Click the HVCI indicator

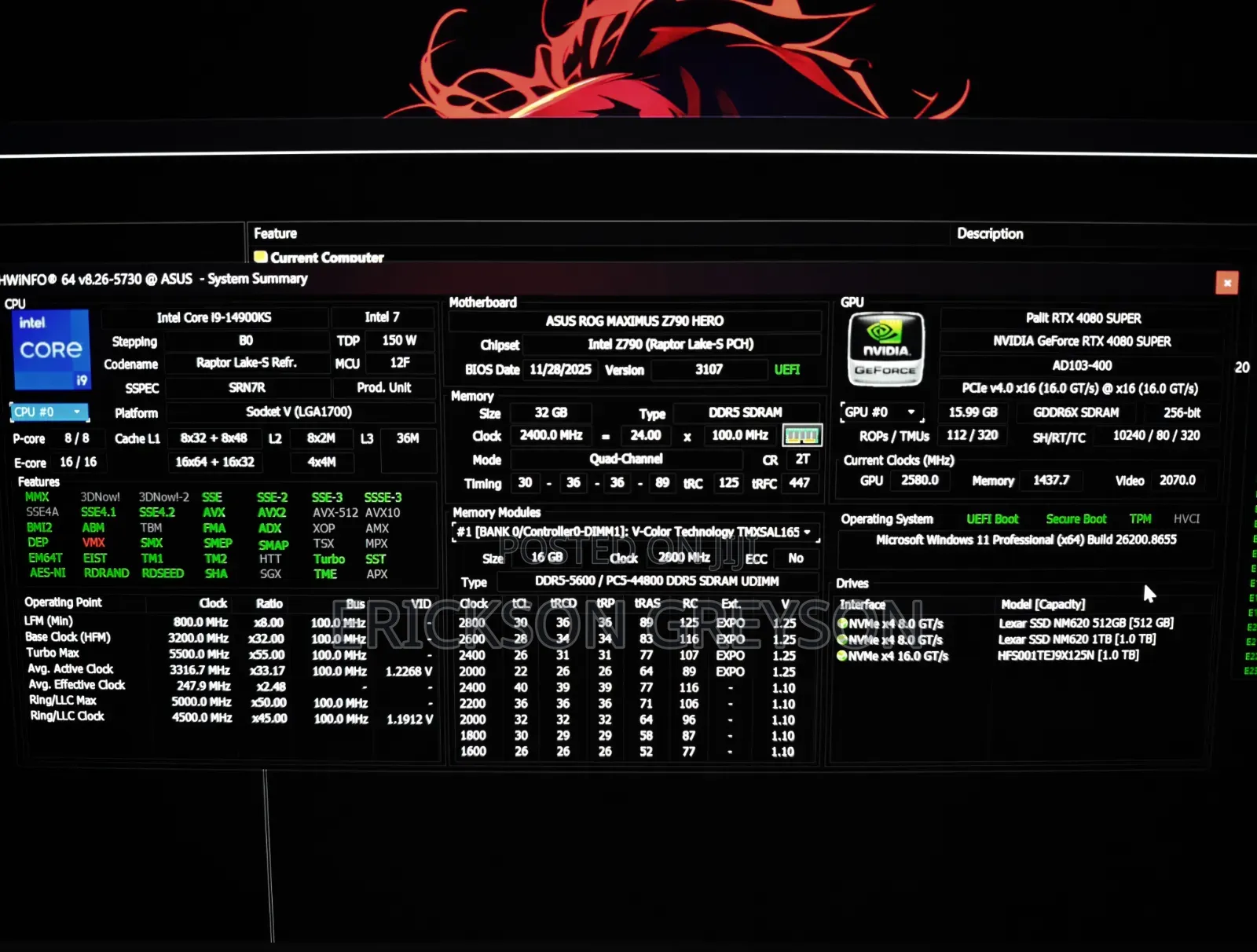tap(1186, 519)
